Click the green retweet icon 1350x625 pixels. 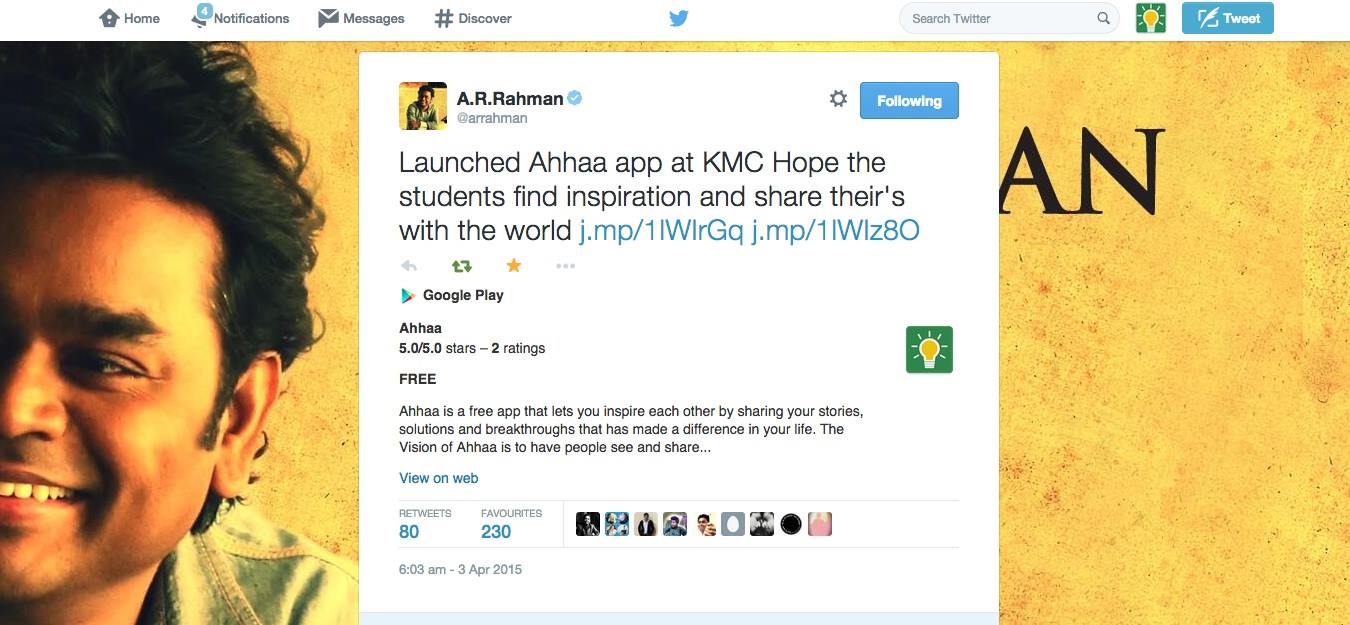461,266
